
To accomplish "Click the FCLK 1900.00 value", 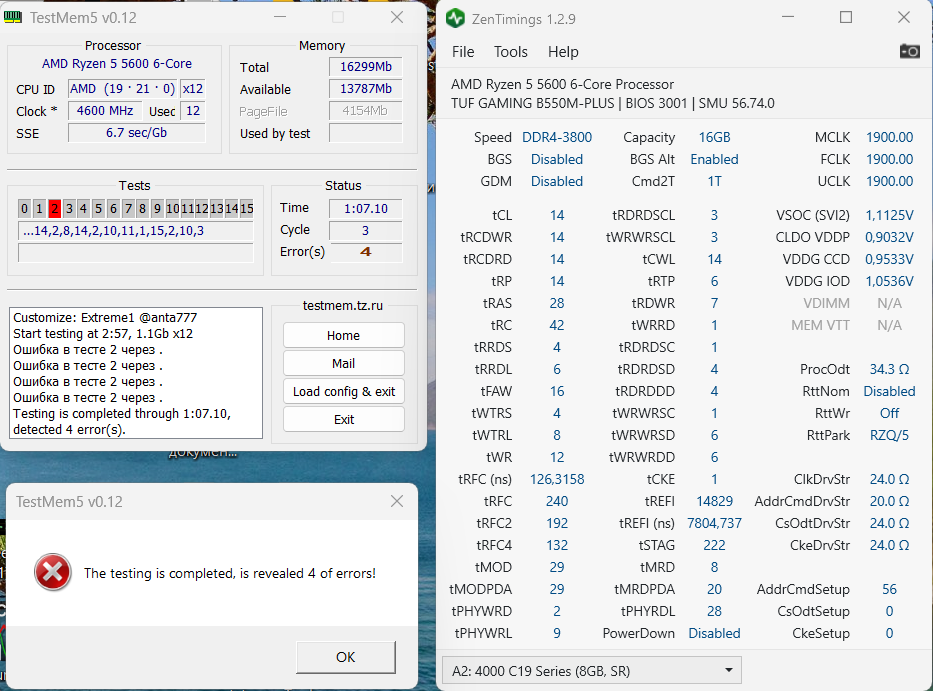I will coord(889,160).
